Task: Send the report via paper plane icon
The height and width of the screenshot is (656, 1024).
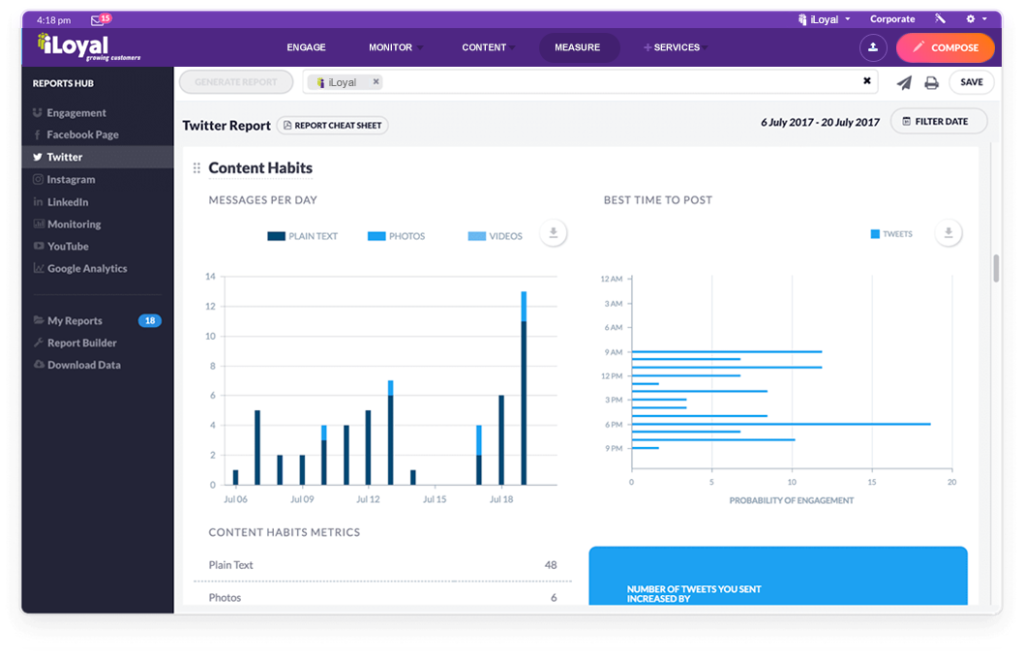Action: pos(904,82)
